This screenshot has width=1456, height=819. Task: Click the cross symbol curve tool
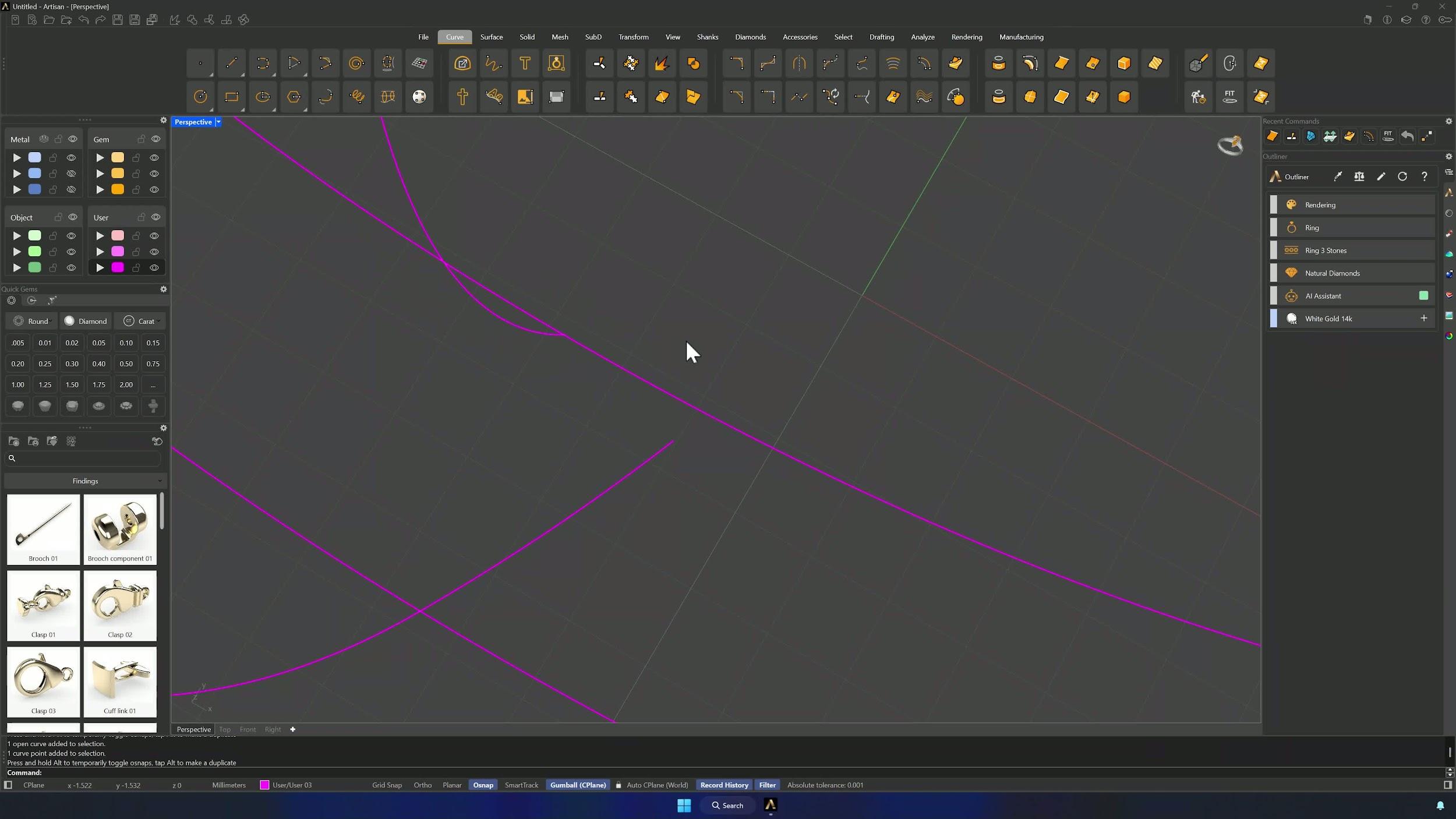462,97
